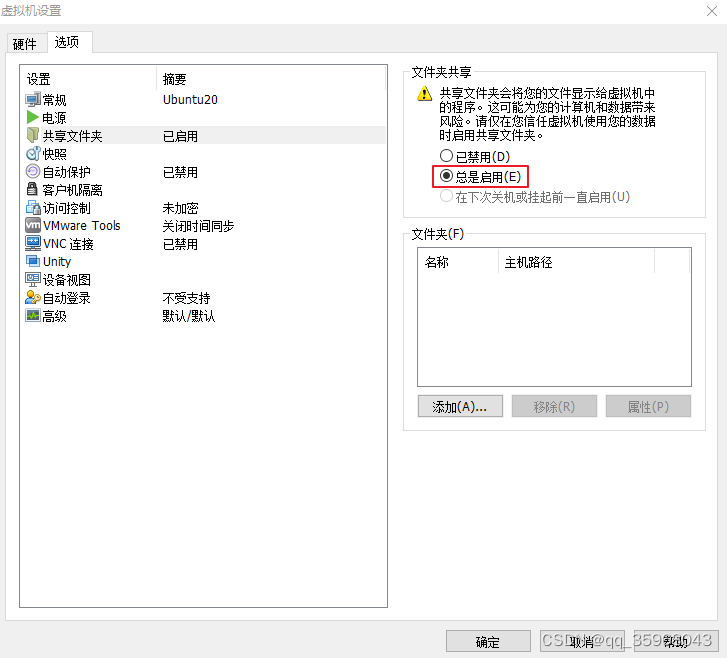Switch to the 选项 options tab

(x=68, y=42)
